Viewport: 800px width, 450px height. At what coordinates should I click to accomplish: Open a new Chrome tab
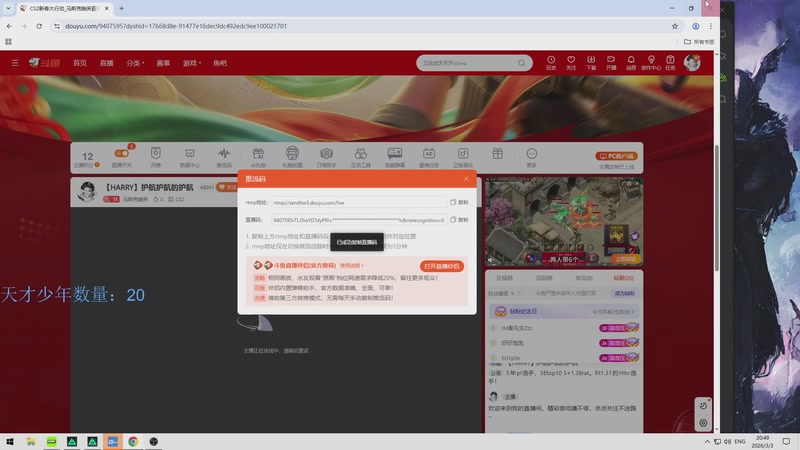121,8
